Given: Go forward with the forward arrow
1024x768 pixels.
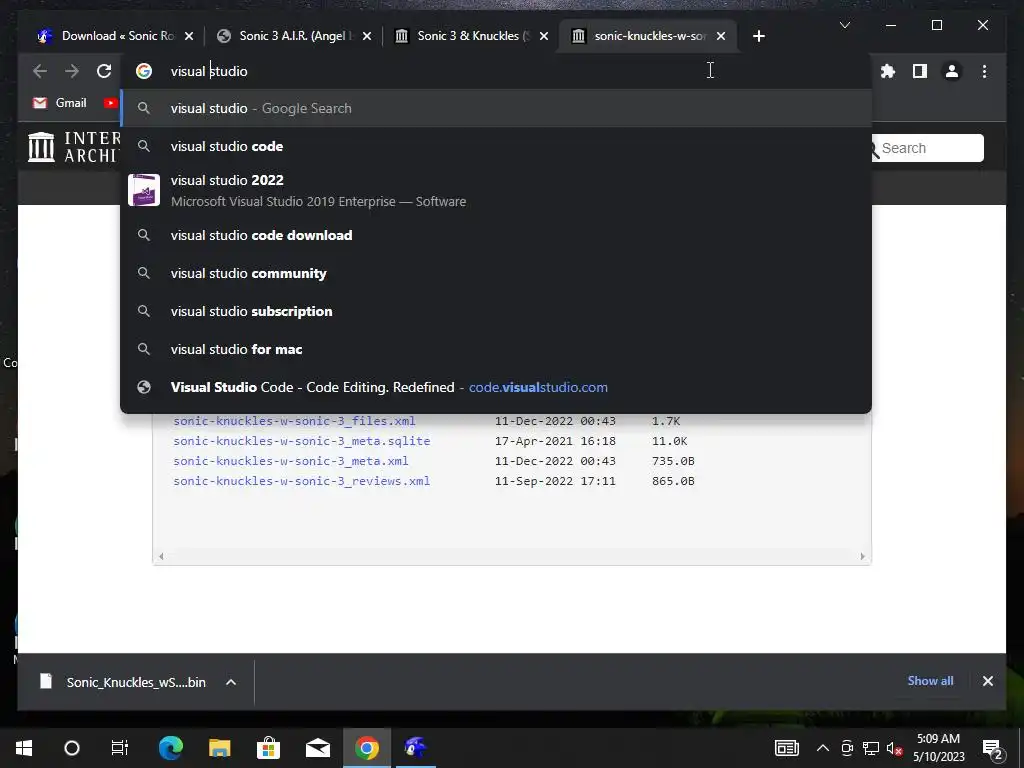Looking at the screenshot, I should (72, 71).
